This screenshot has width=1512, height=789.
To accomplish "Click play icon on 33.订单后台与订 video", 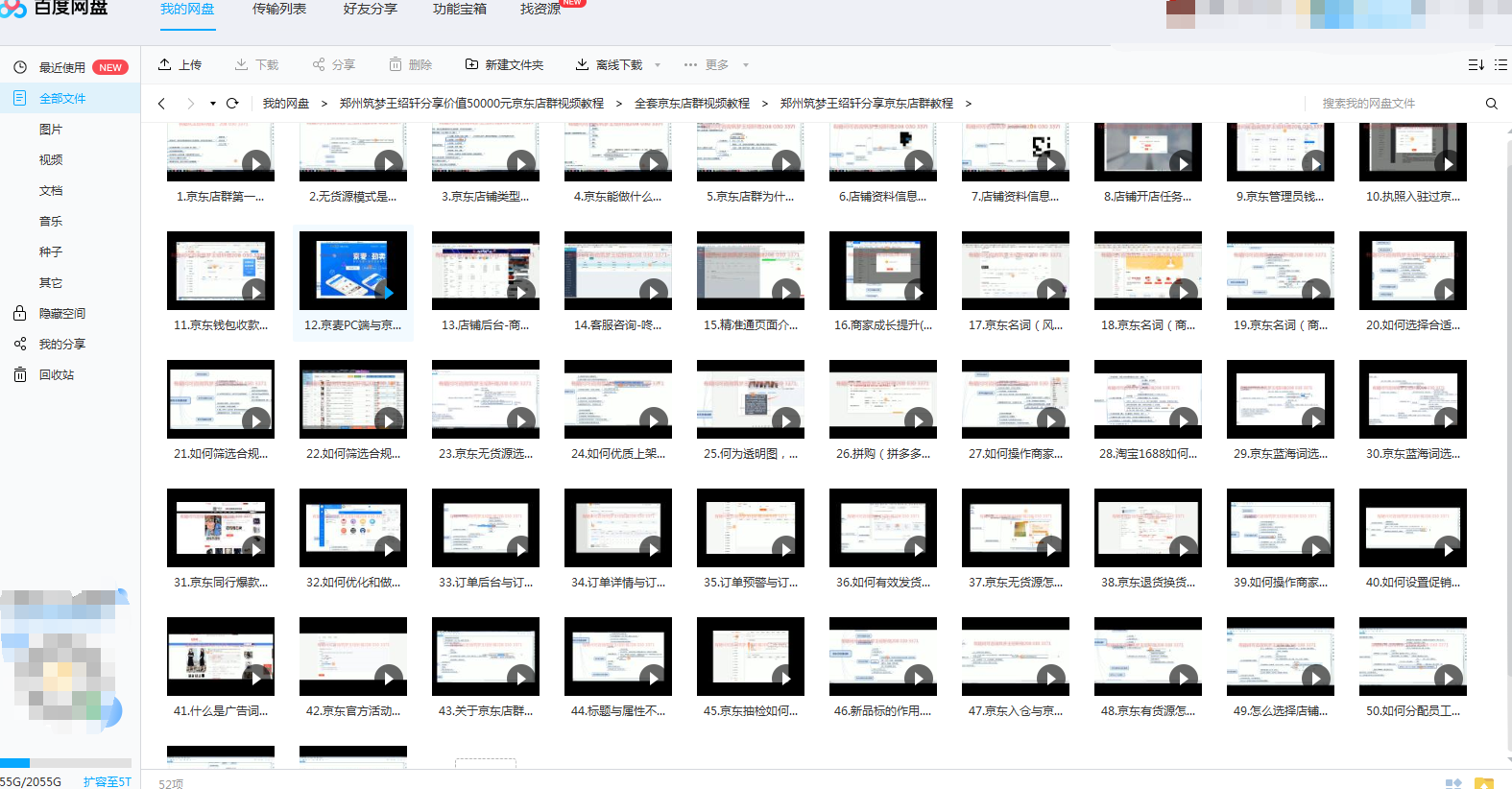I will click(519, 549).
